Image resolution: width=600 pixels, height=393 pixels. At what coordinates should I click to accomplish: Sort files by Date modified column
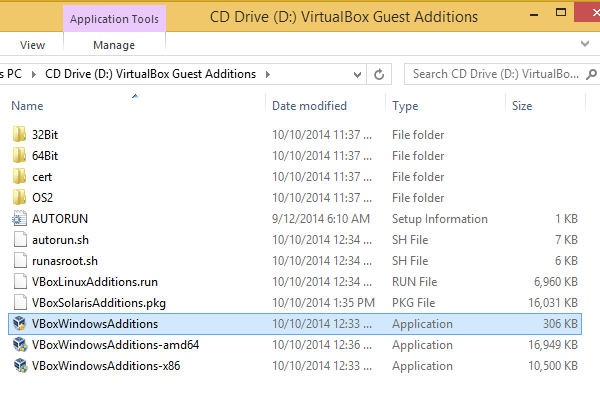point(309,106)
